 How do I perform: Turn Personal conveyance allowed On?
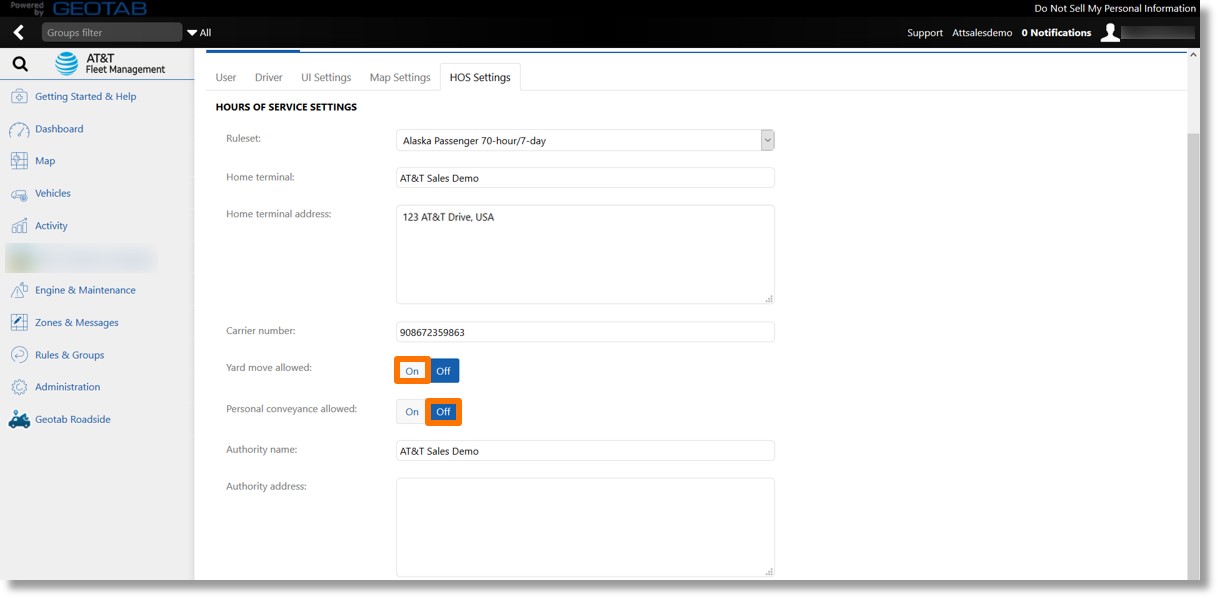pyautogui.click(x=412, y=412)
